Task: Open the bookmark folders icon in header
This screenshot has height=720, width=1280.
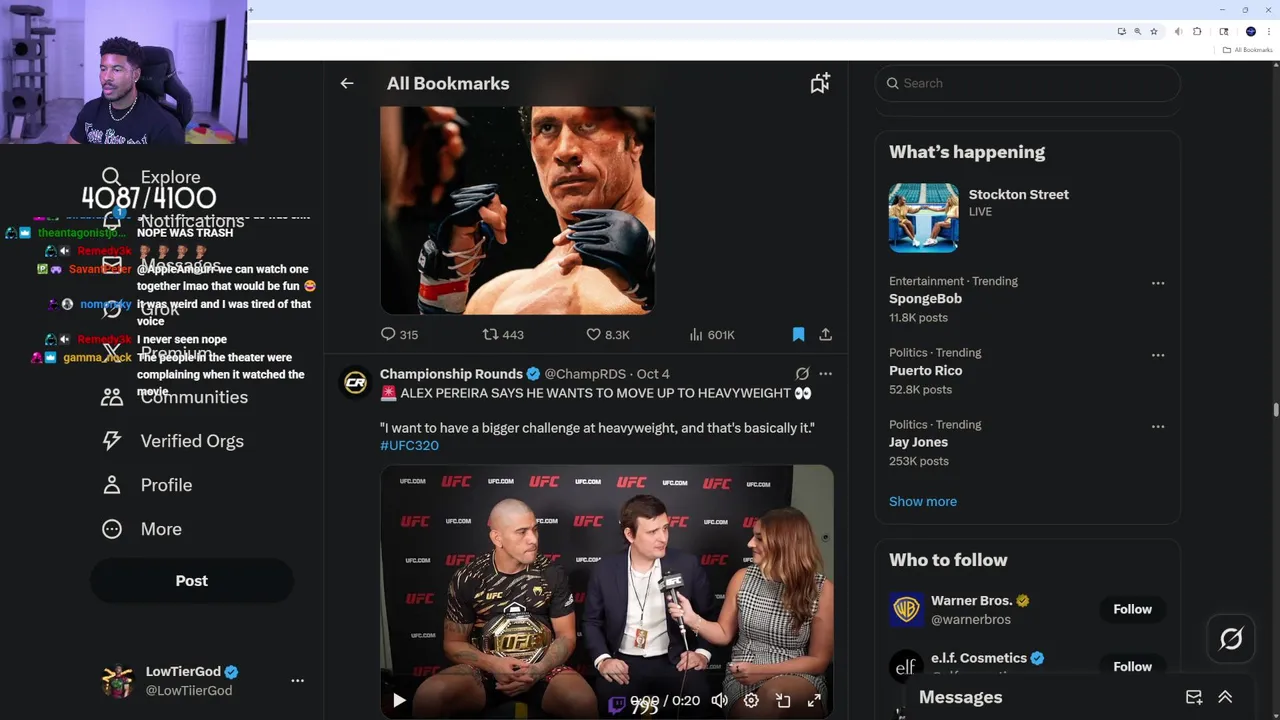Action: point(820,84)
